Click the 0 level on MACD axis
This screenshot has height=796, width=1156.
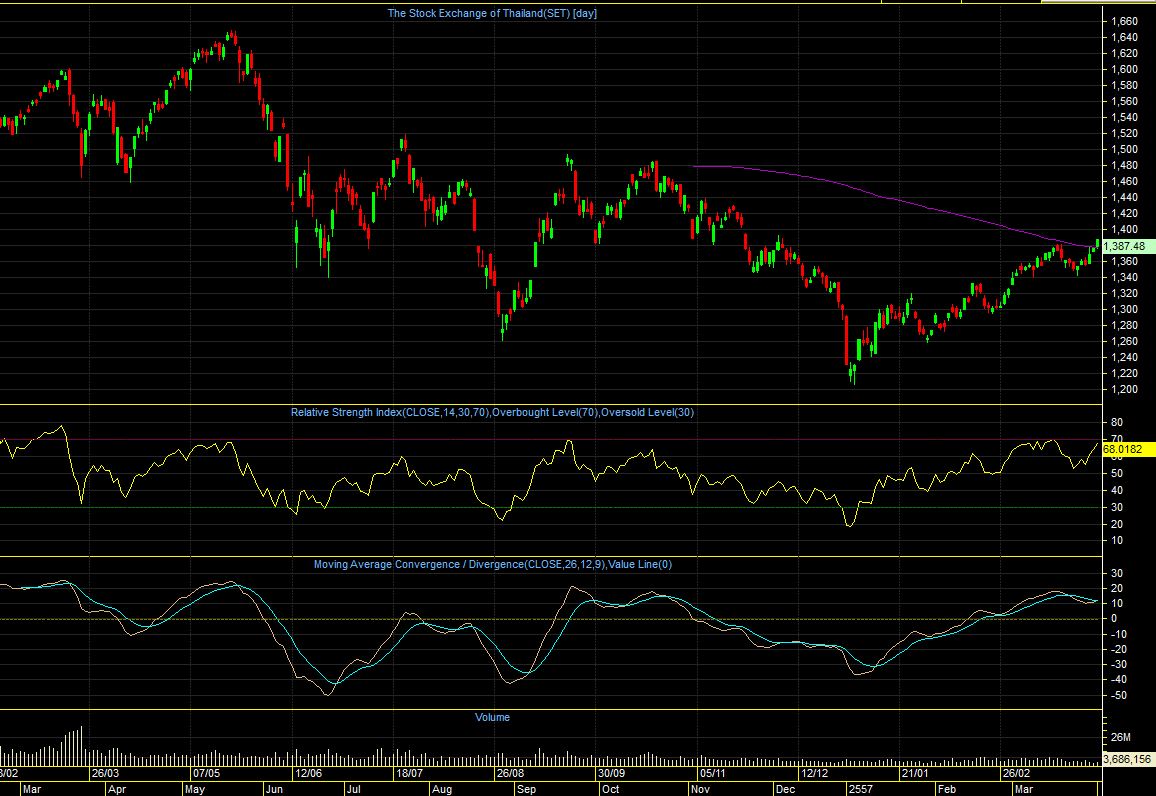point(1114,618)
